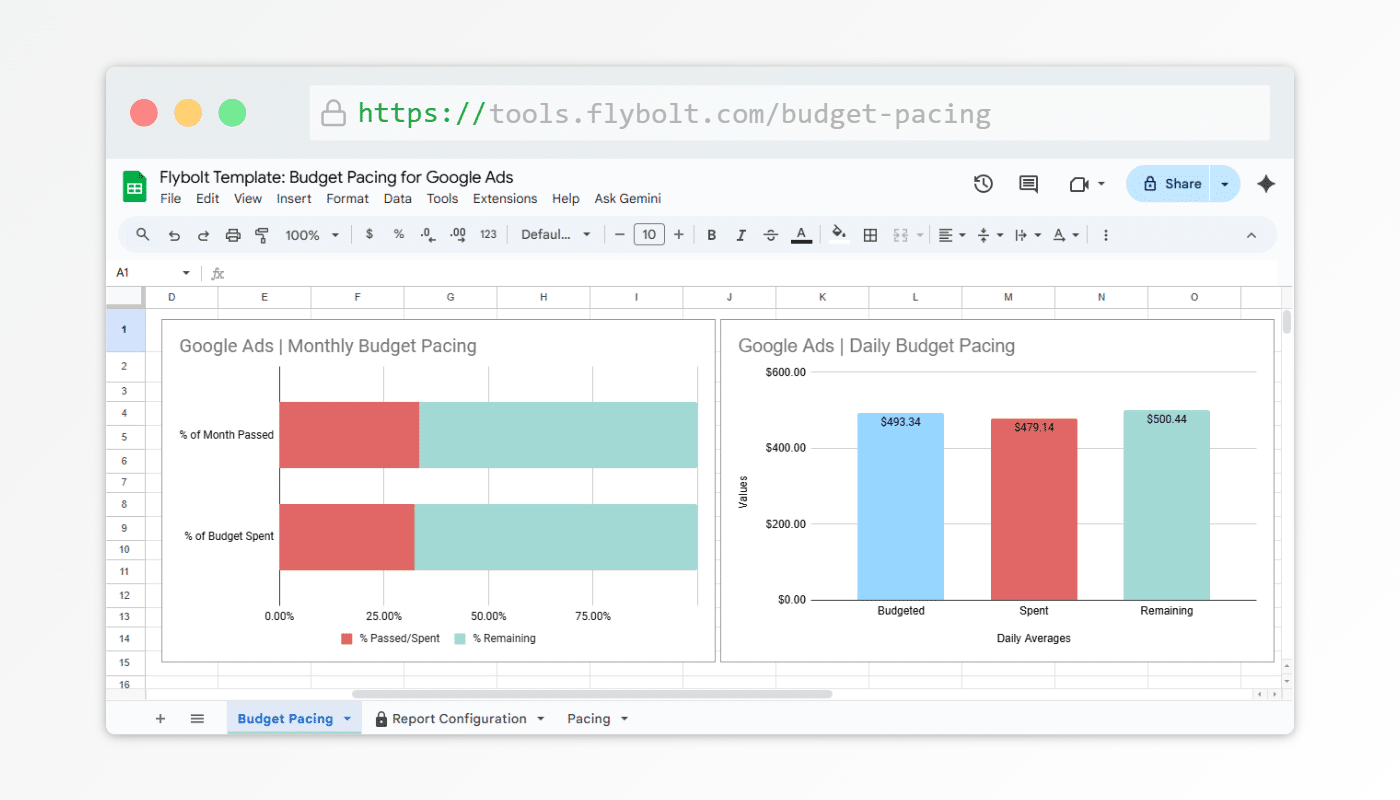The image size is (1400, 800).
Task: Open the fill color paint bucket
Action: tap(839, 235)
